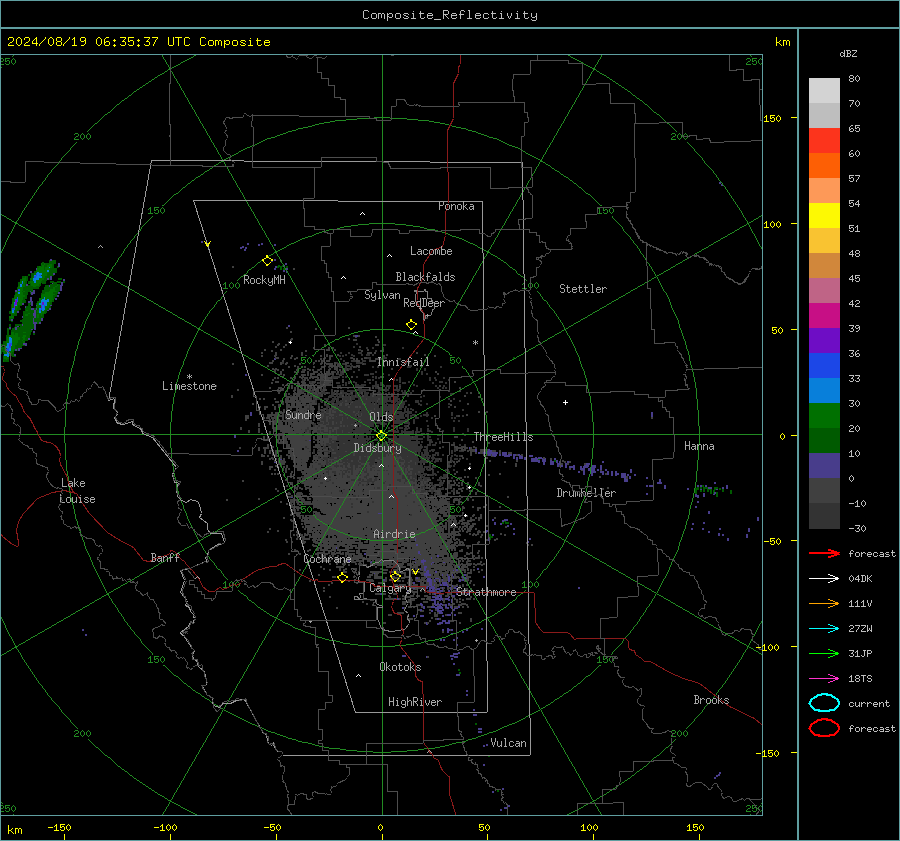900x841 pixels.
Task: Pick the slate purple swatch below 10
Action: point(824,465)
